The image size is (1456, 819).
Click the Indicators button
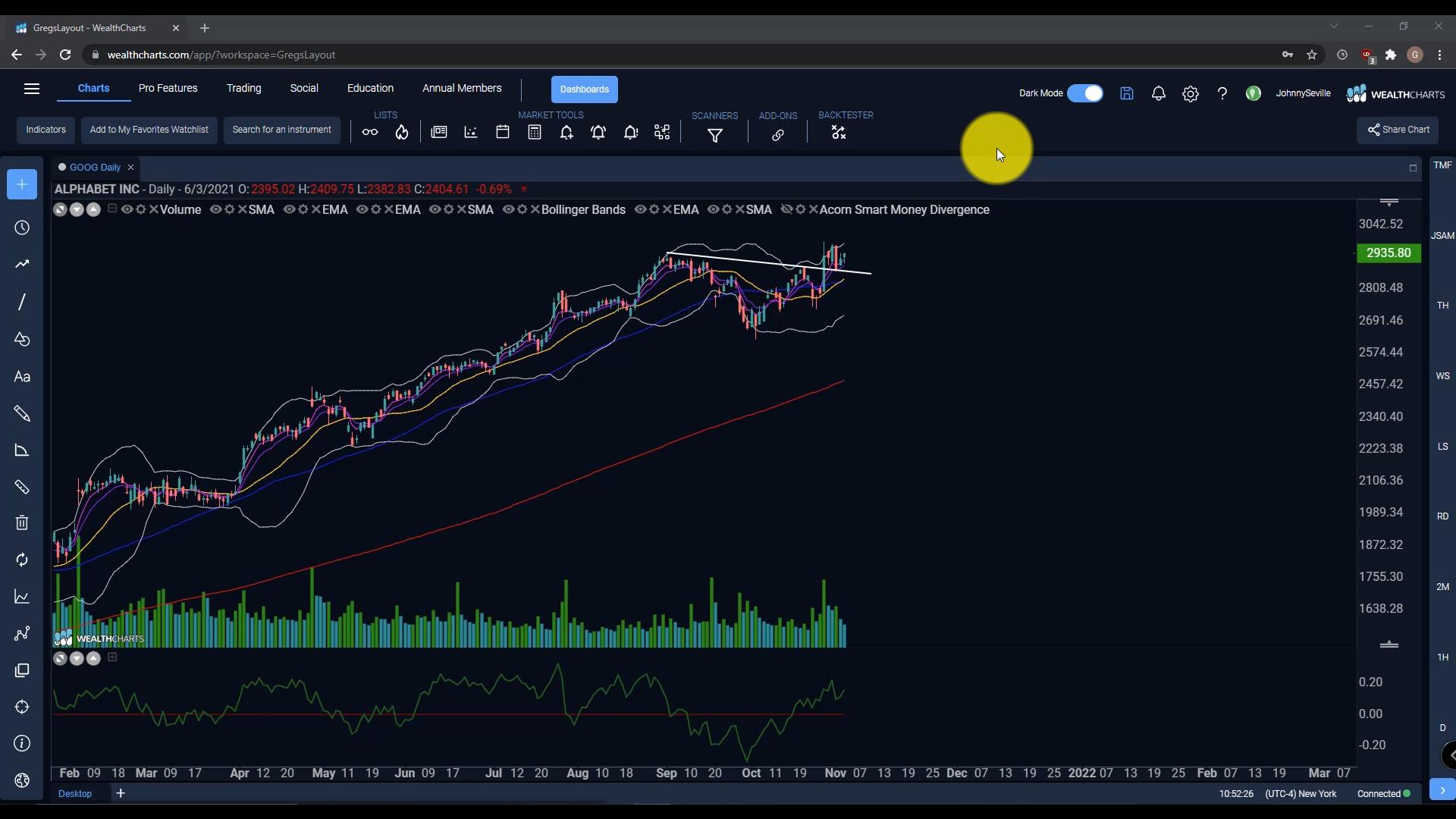click(x=46, y=130)
